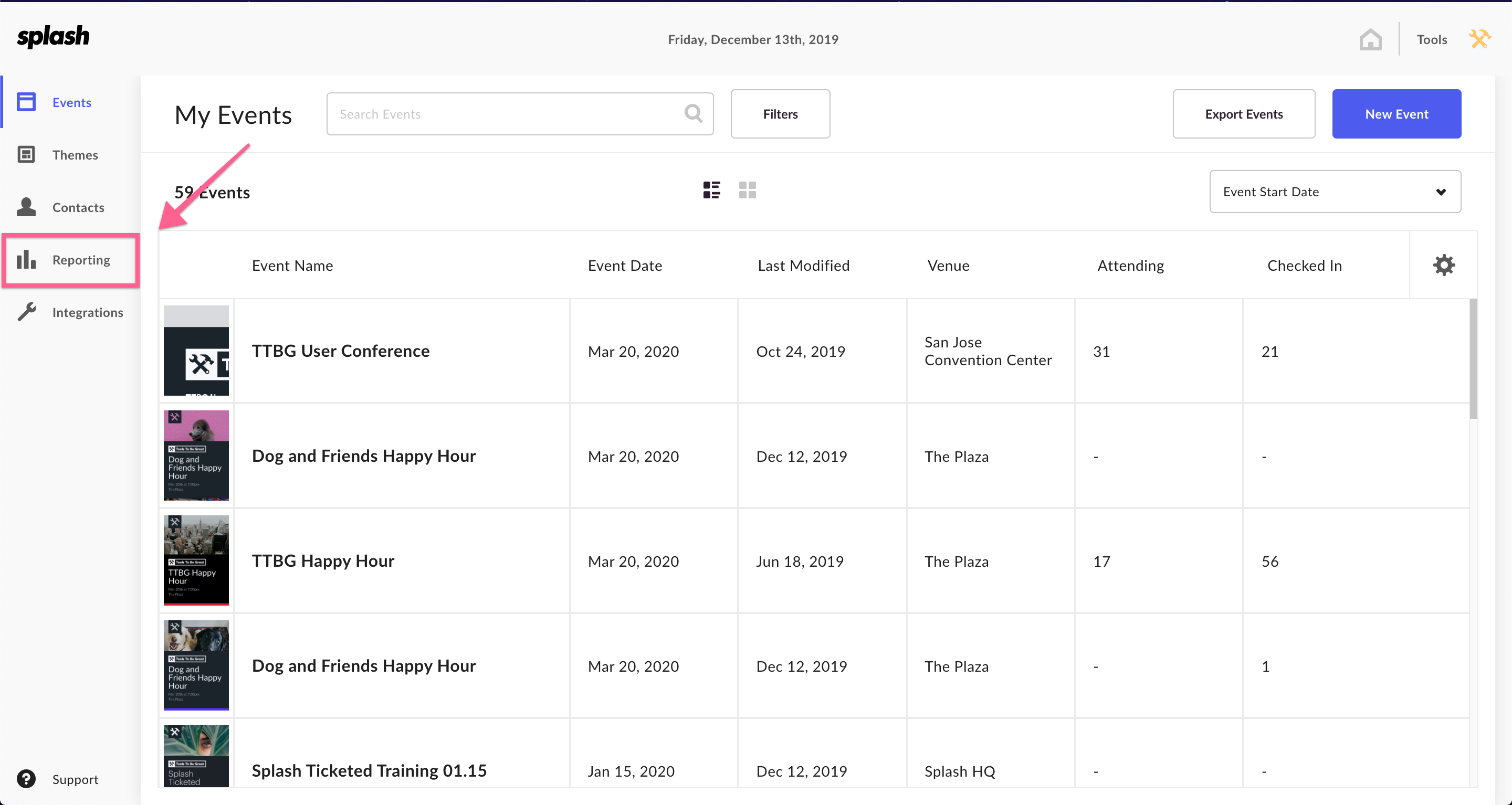Create a New Event

(1396, 114)
